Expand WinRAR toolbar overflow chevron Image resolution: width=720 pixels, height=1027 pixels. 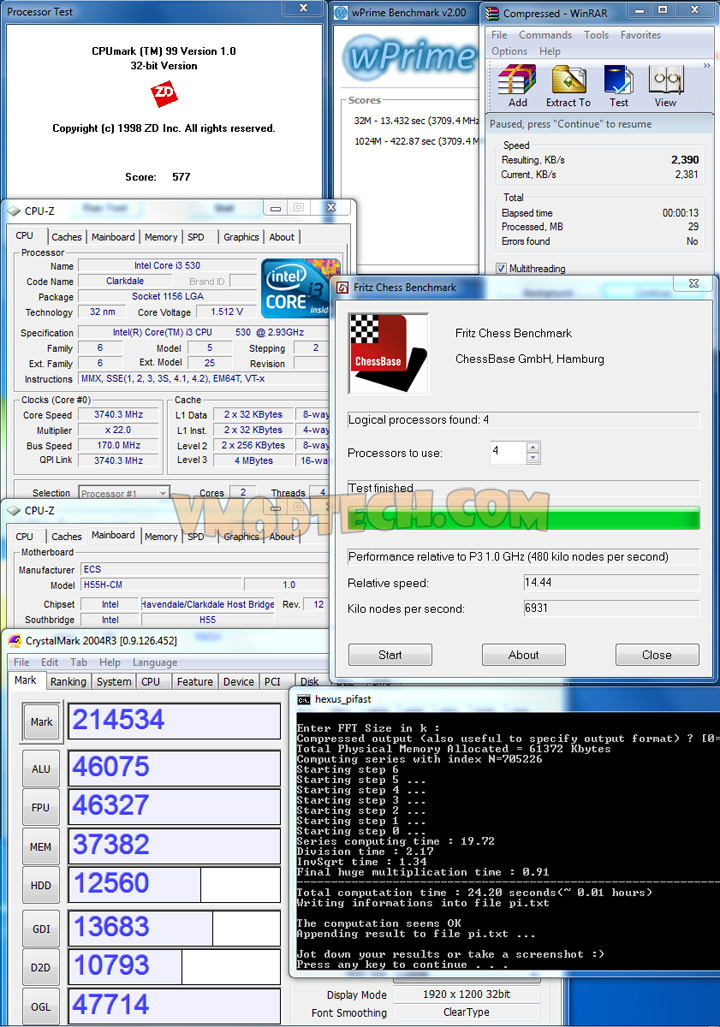coord(707,65)
